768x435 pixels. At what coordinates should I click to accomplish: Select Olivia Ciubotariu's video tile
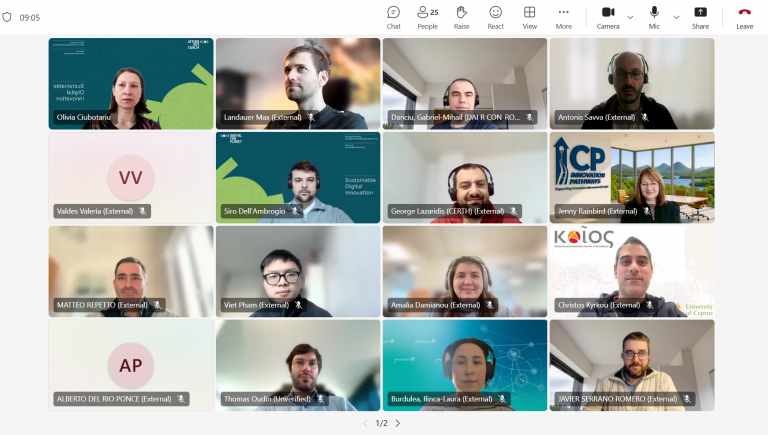pyautogui.click(x=131, y=84)
